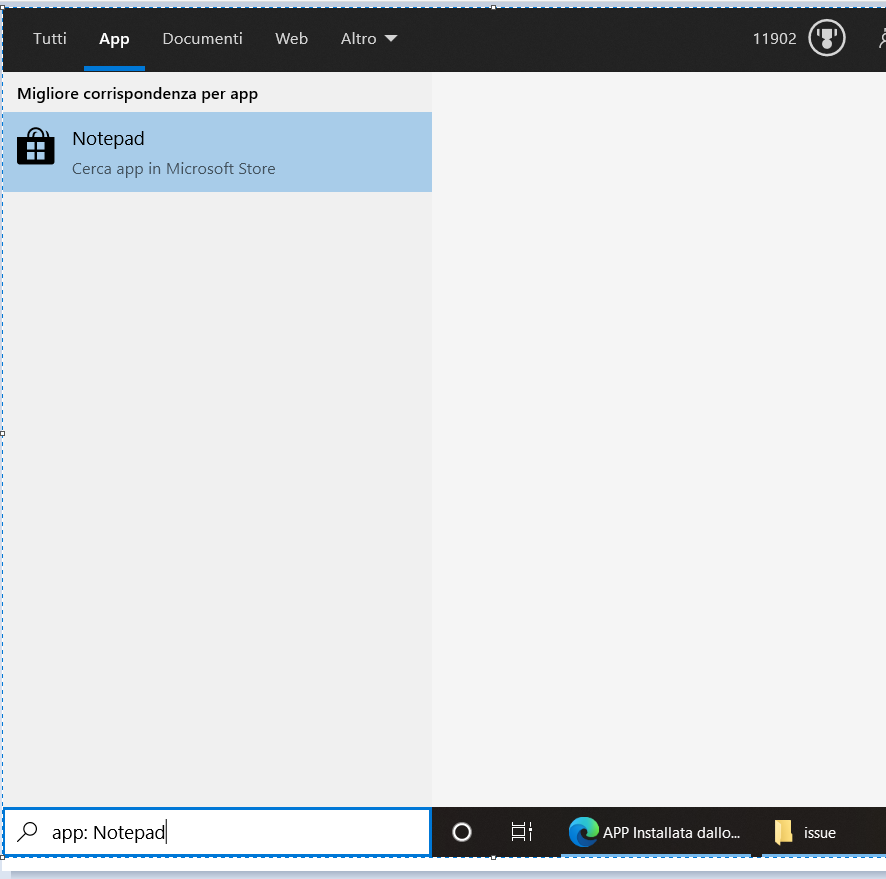This screenshot has height=879, width=886.
Task: Expand the Altro dropdown filter
Action: pyautogui.click(x=369, y=38)
